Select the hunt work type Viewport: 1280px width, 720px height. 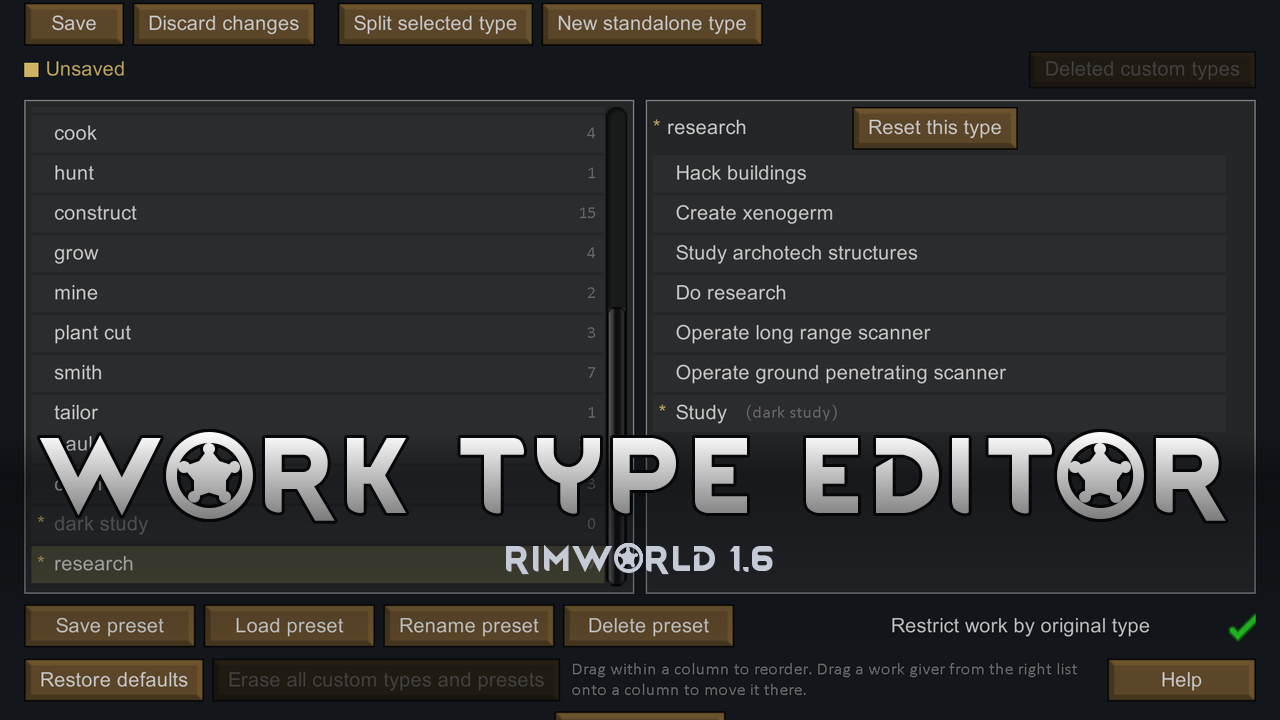pos(318,173)
